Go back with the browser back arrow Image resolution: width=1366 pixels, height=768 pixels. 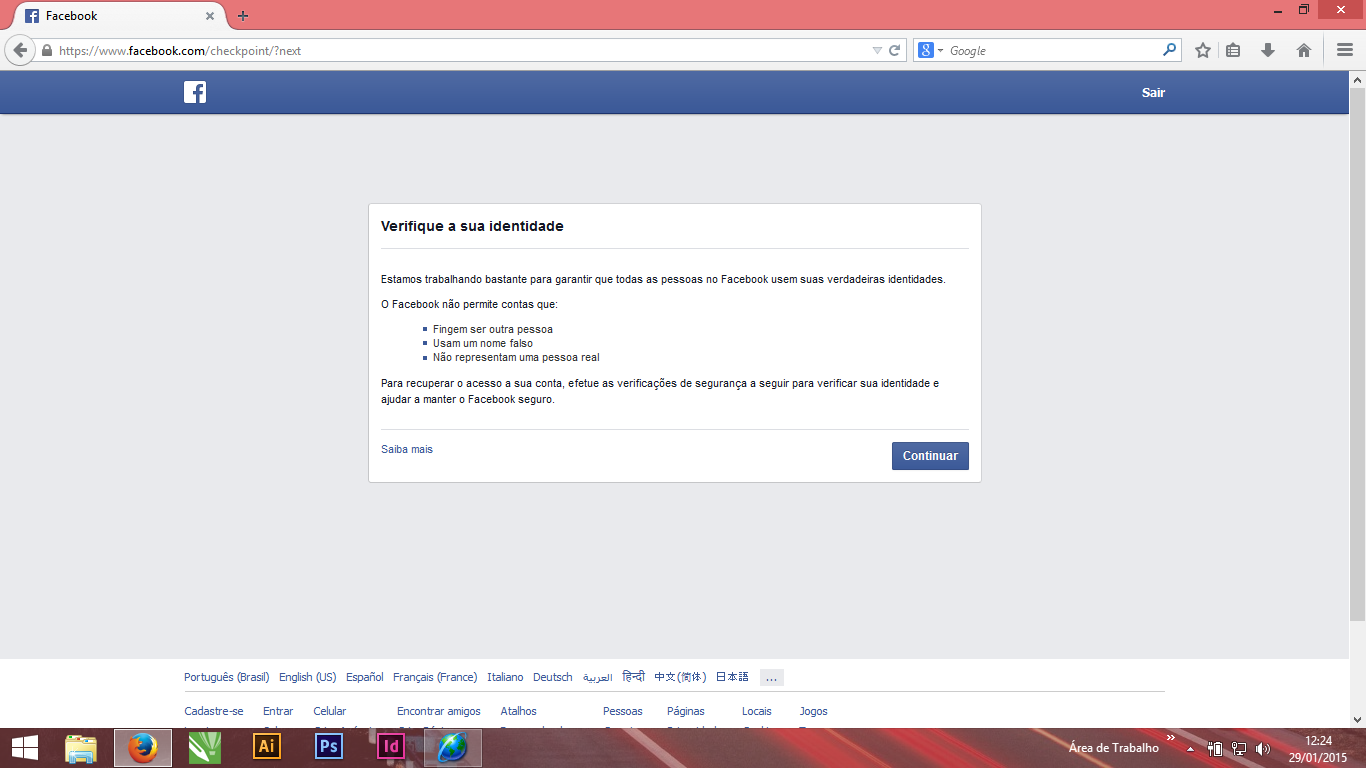pyautogui.click(x=20, y=50)
